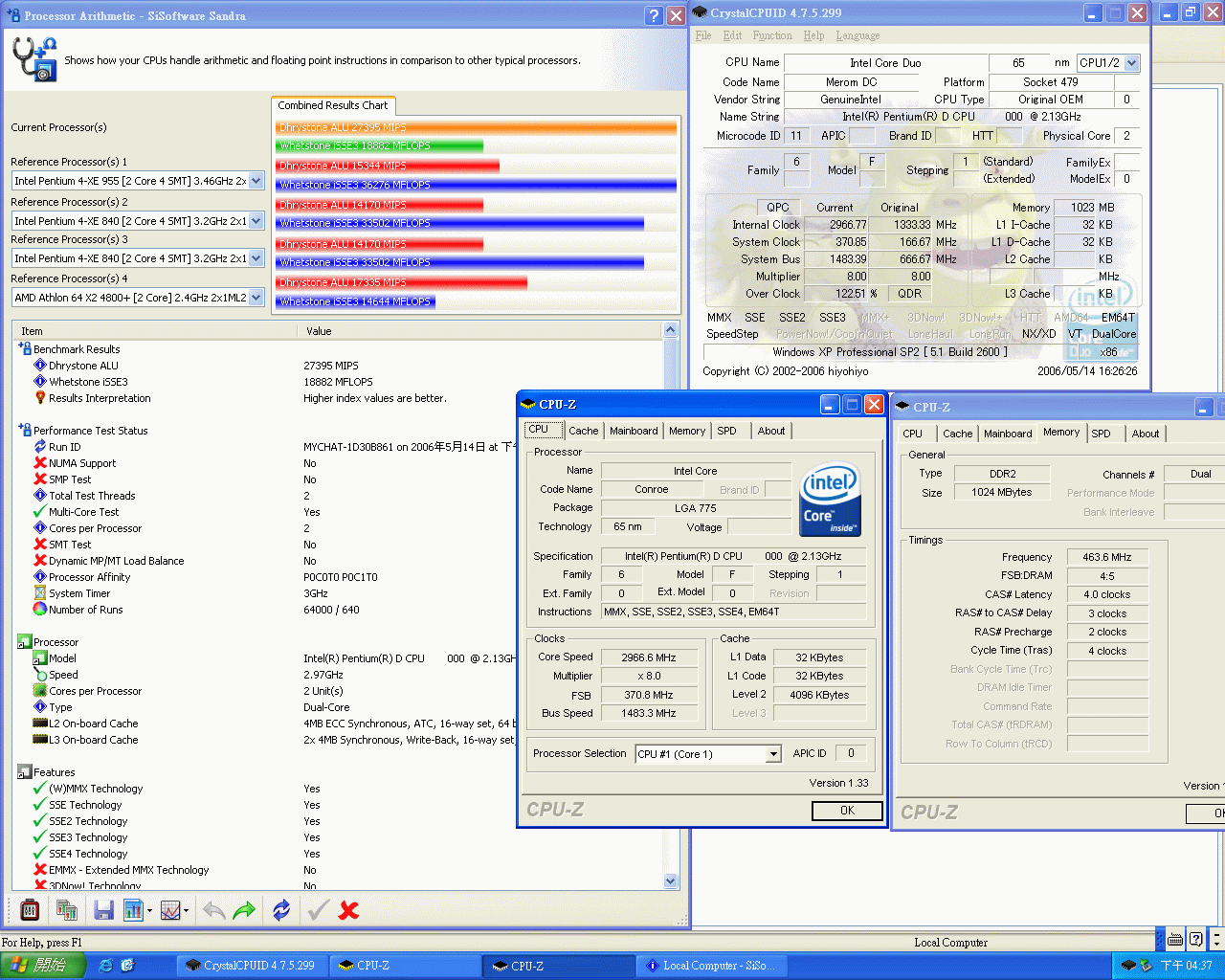Open Function menu in CrystalCPUID
The image size is (1225, 980).
tap(772, 35)
